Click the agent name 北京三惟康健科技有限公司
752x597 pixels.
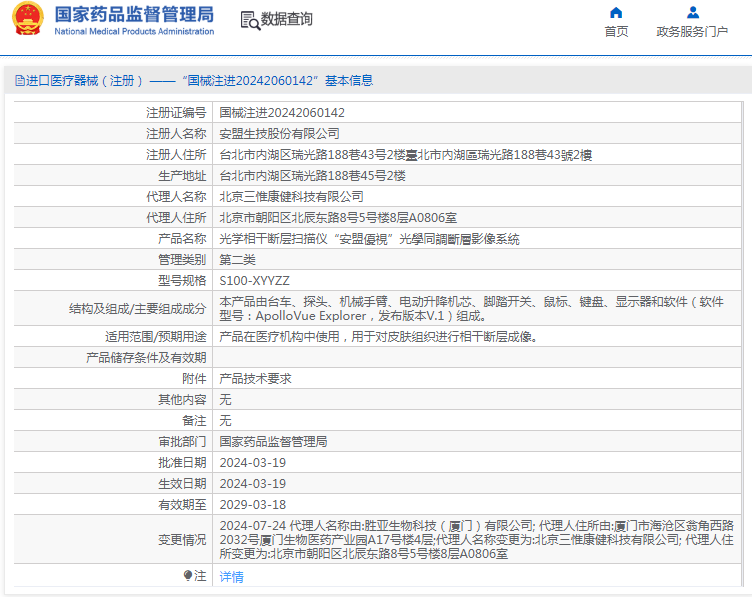point(291,196)
